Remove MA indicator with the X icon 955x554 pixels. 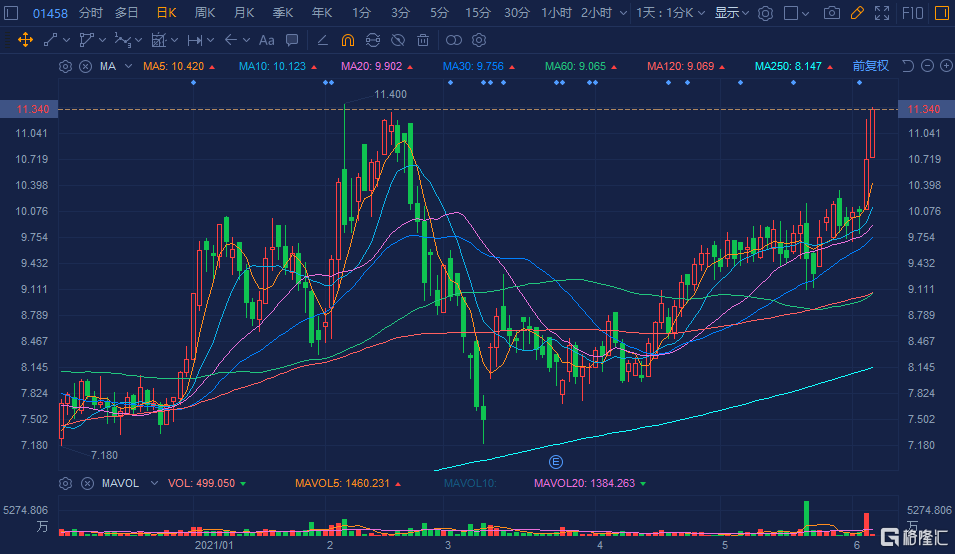coord(85,66)
